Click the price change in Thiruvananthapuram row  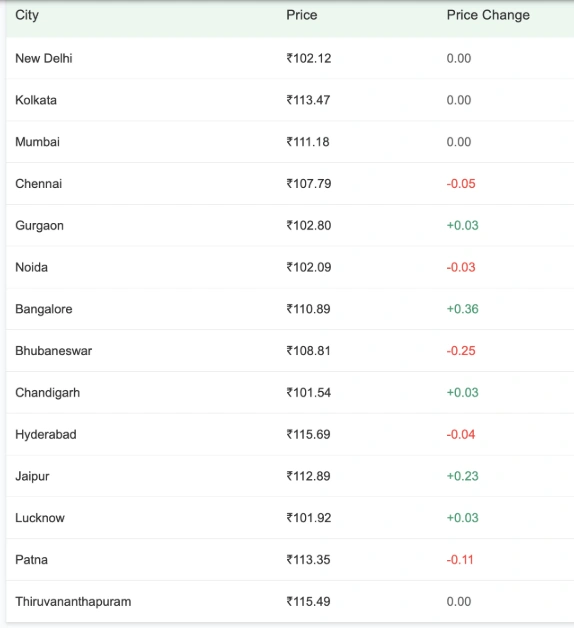[459, 602]
